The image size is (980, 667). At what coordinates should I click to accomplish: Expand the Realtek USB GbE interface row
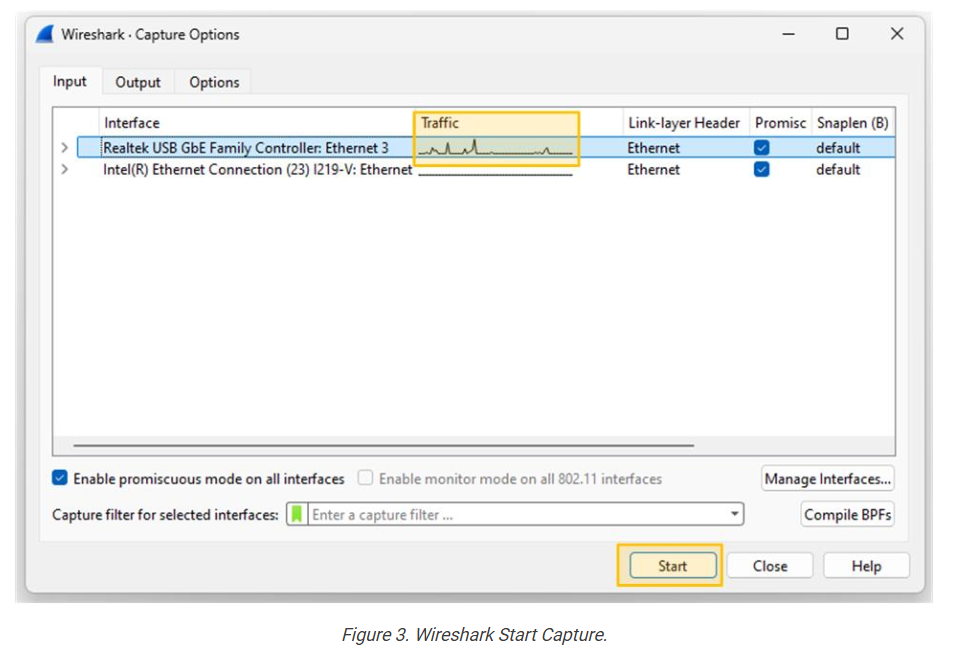coord(65,148)
